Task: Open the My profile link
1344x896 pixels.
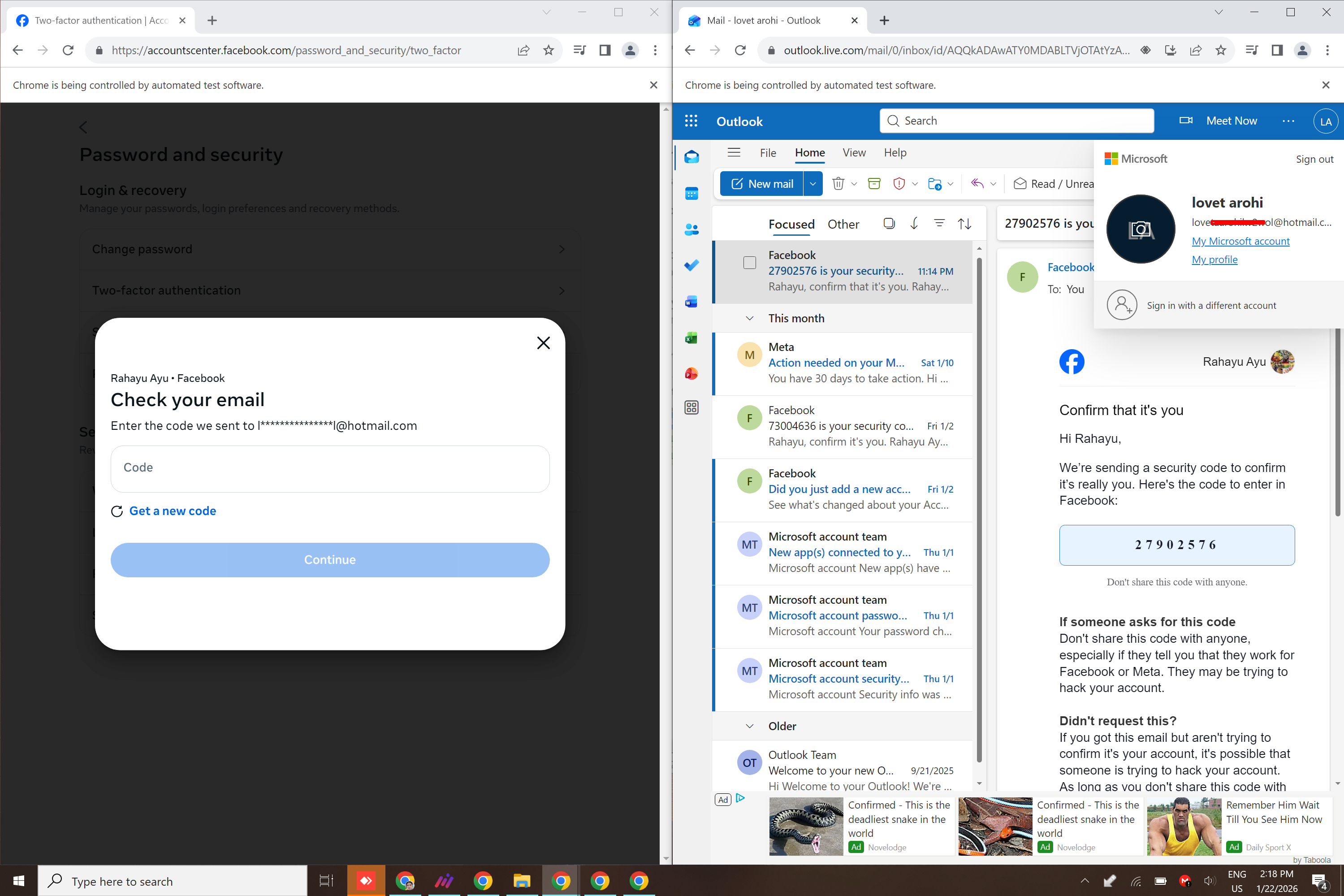Action: (1214, 260)
